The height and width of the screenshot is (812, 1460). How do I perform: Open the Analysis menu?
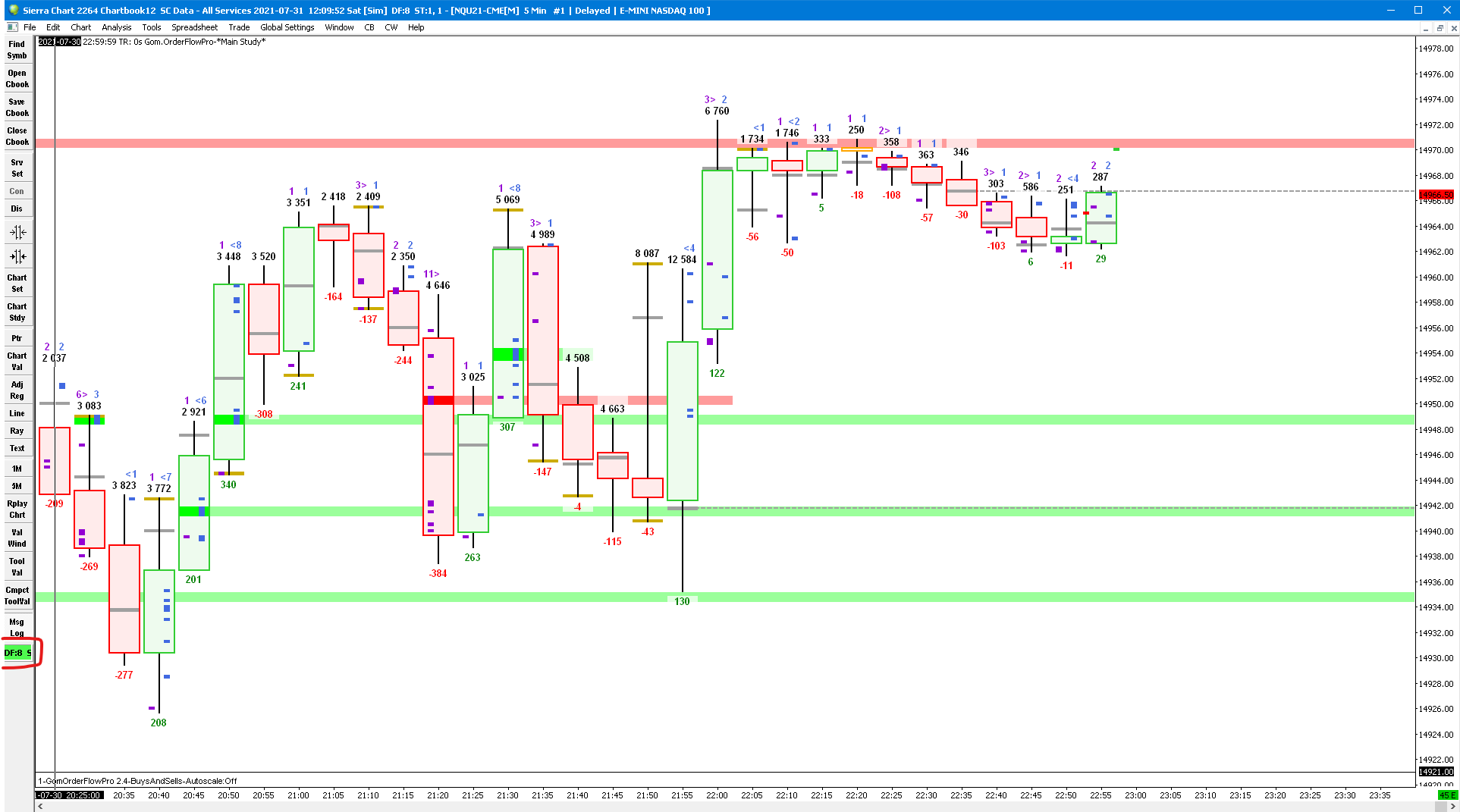point(117,27)
